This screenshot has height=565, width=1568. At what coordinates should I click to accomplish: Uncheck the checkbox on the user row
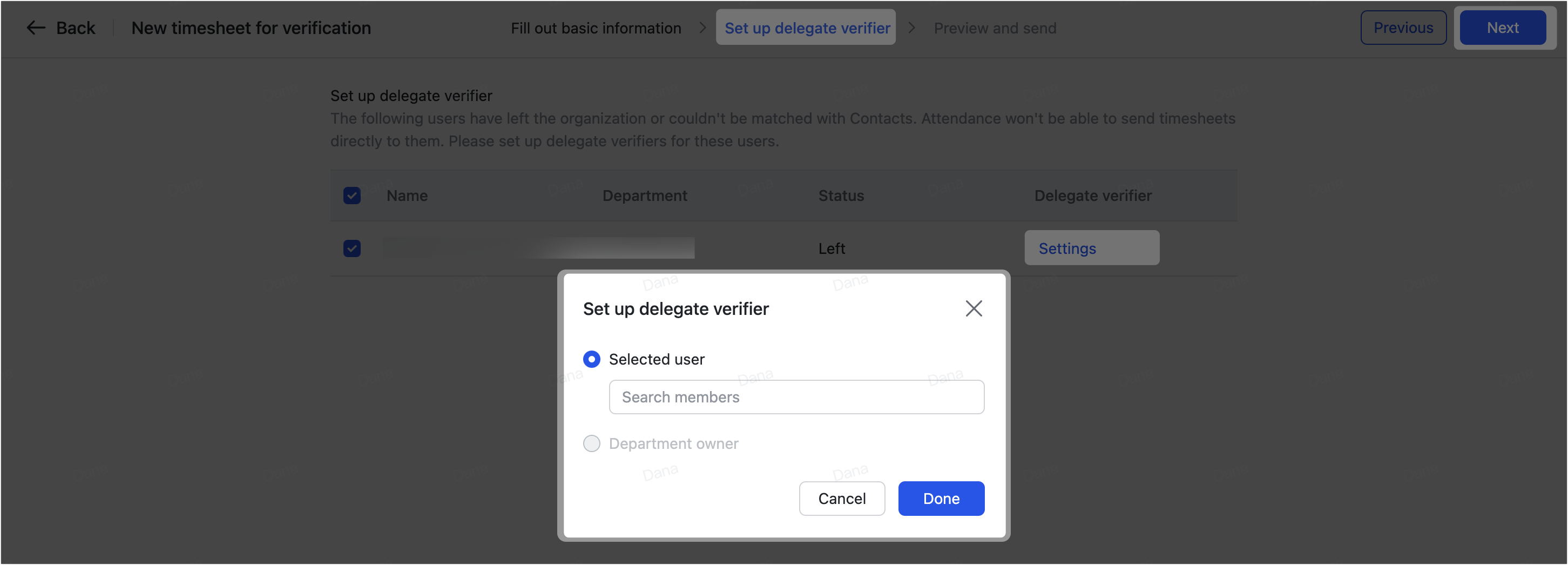pyautogui.click(x=352, y=248)
